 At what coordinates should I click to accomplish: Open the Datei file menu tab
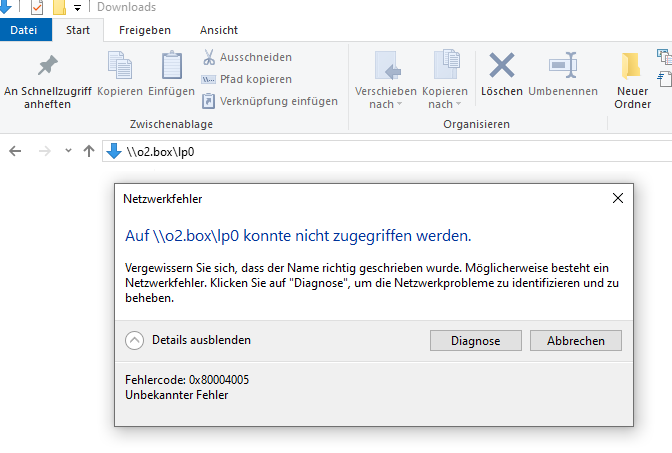pyautogui.click(x=24, y=30)
